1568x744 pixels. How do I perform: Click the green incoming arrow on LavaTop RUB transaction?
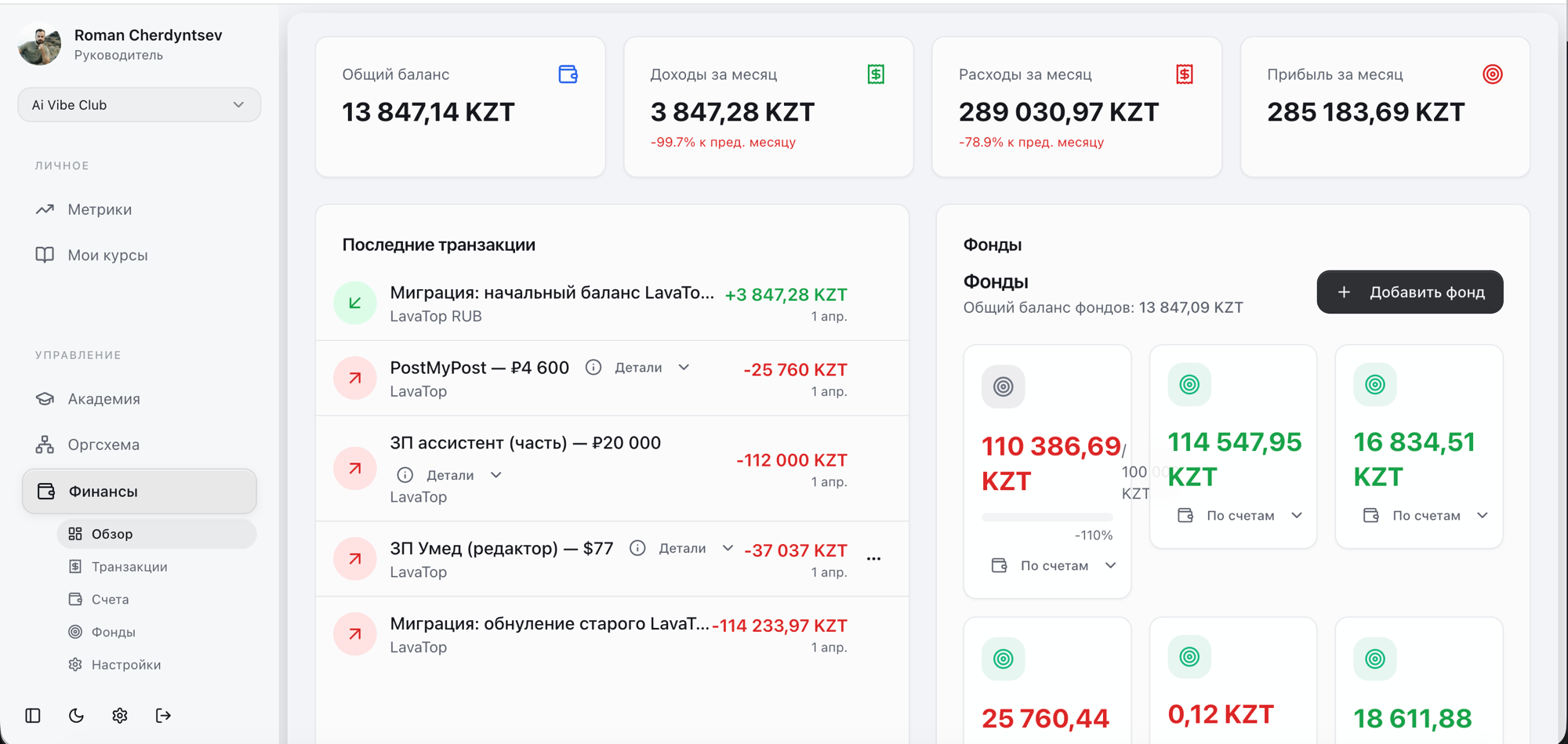tap(355, 303)
